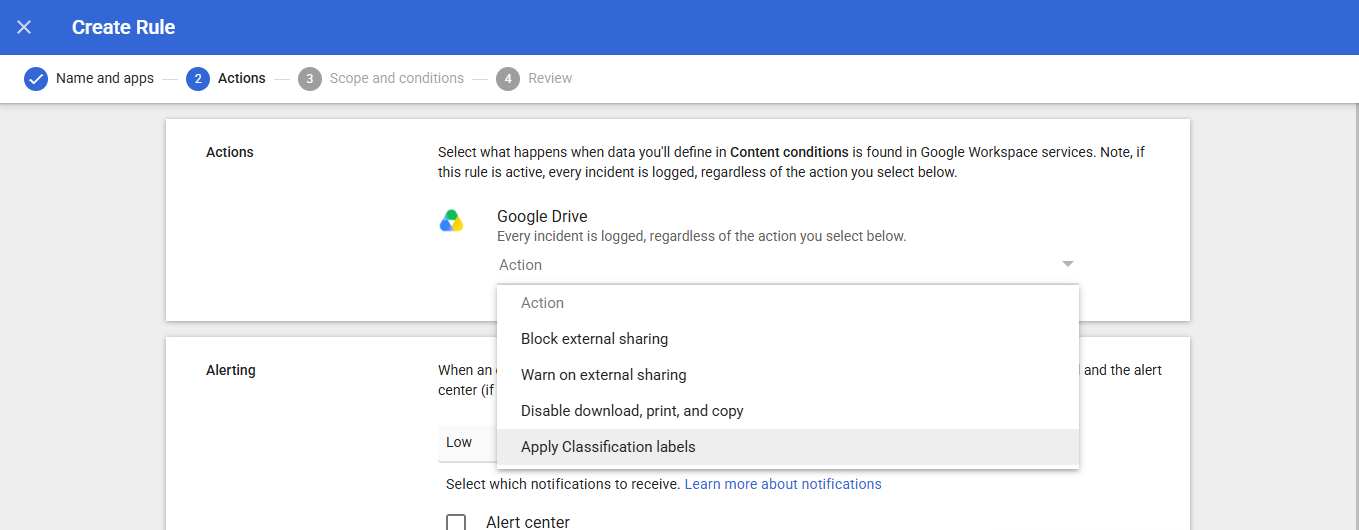Click the bold Content conditions text
This screenshot has width=1359, height=530.
(789, 152)
